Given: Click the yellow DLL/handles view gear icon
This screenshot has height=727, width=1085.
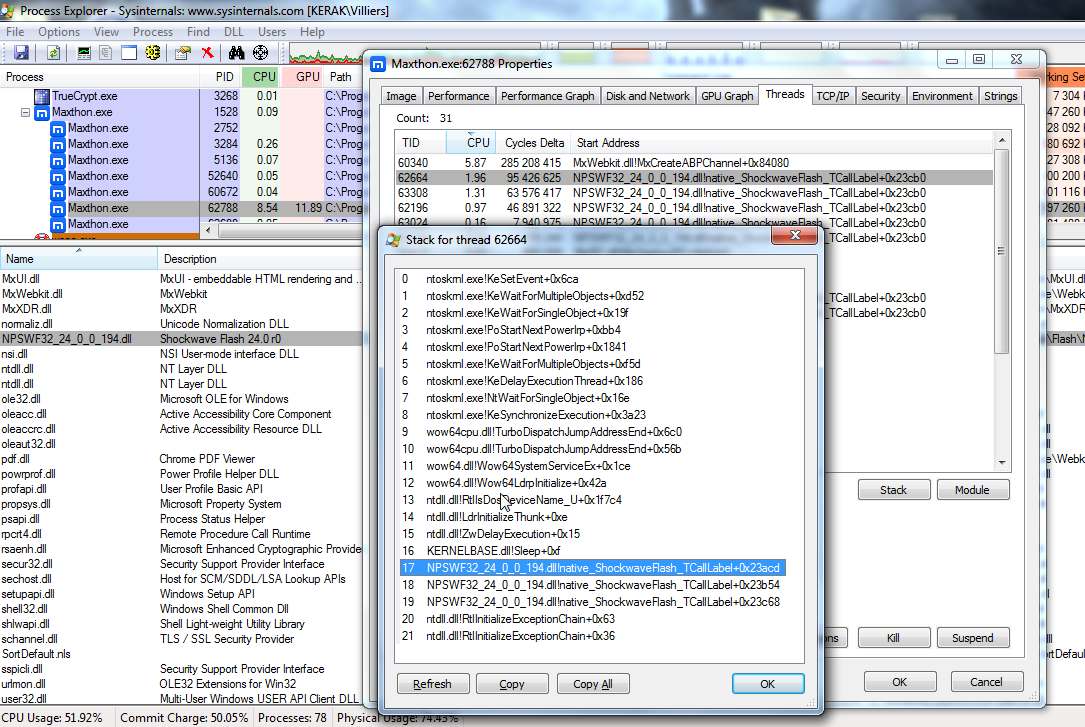Looking at the screenshot, I should click(x=153, y=53).
